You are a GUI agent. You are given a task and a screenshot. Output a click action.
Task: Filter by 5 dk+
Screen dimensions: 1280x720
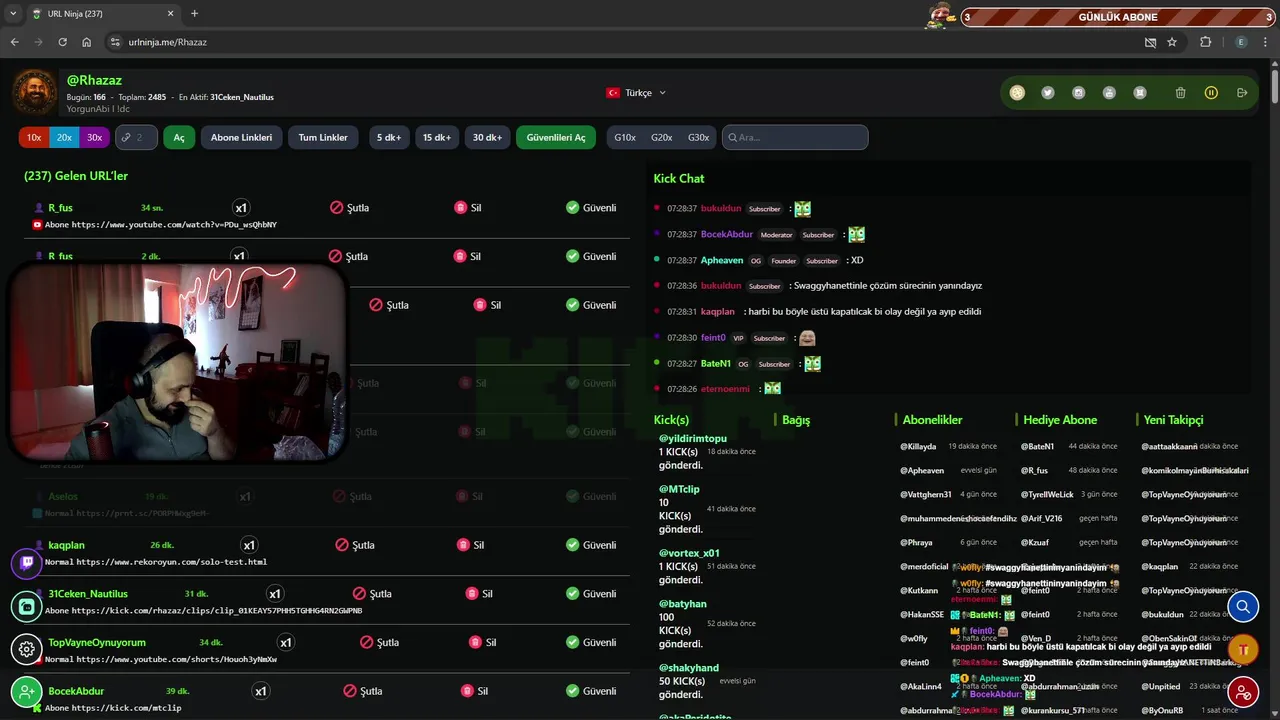(389, 137)
